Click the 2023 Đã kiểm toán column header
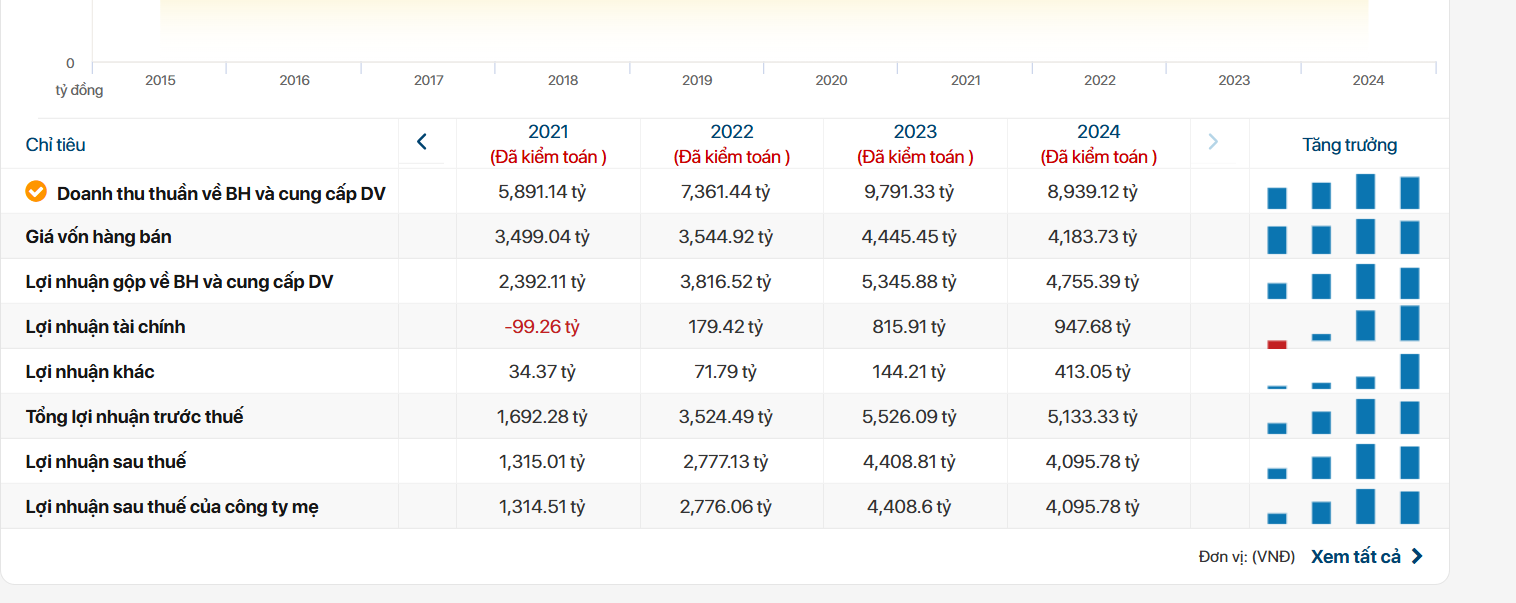Viewport: 1516px width, 603px height. pos(915,143)
